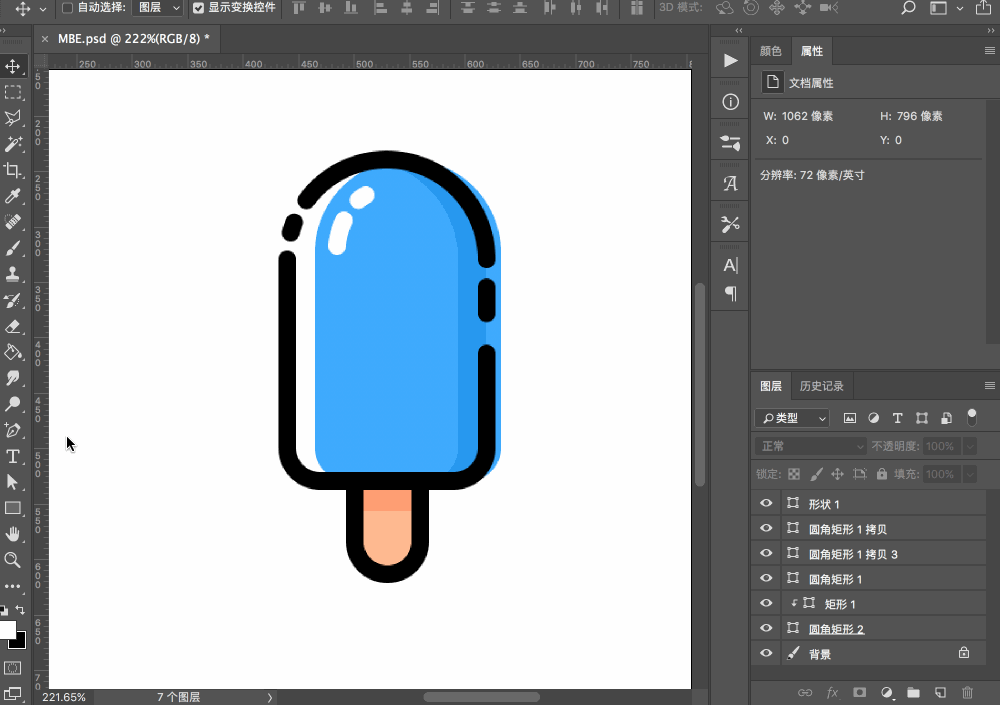1000x705 pixels.
Task: Hide the 形状 1 layer
Action: [766, 503]
